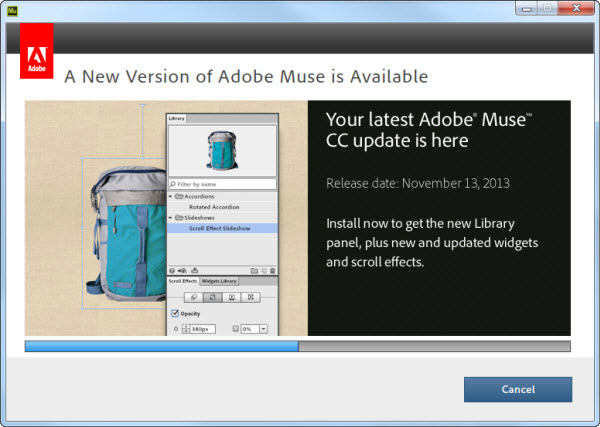Click 'Release date: November 13, 2013' text
Image resolution: width=600 pixels, height=427 pixels.
[x=418, y=183]
